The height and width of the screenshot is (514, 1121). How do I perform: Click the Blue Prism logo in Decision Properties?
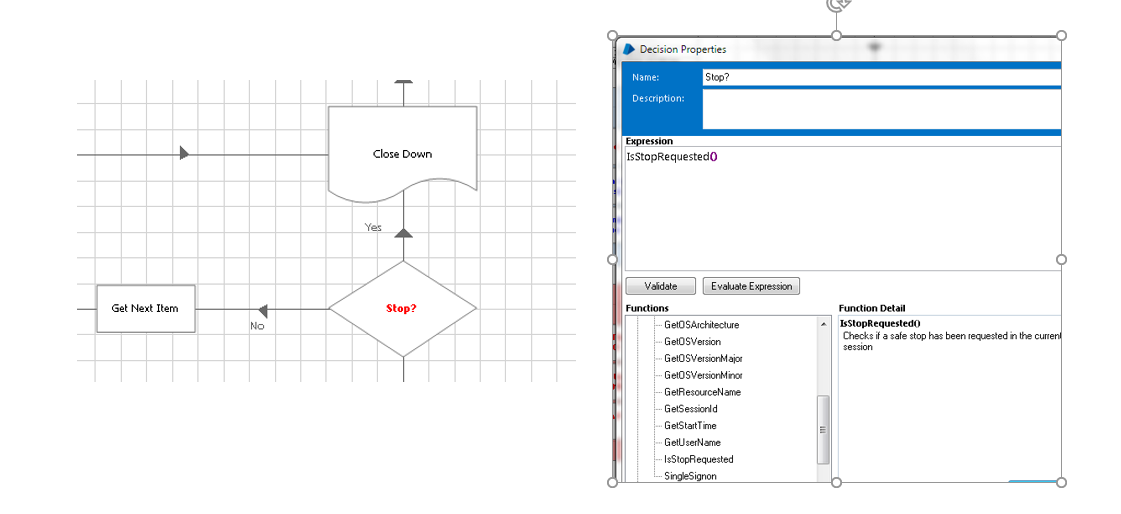pos(629,49)
